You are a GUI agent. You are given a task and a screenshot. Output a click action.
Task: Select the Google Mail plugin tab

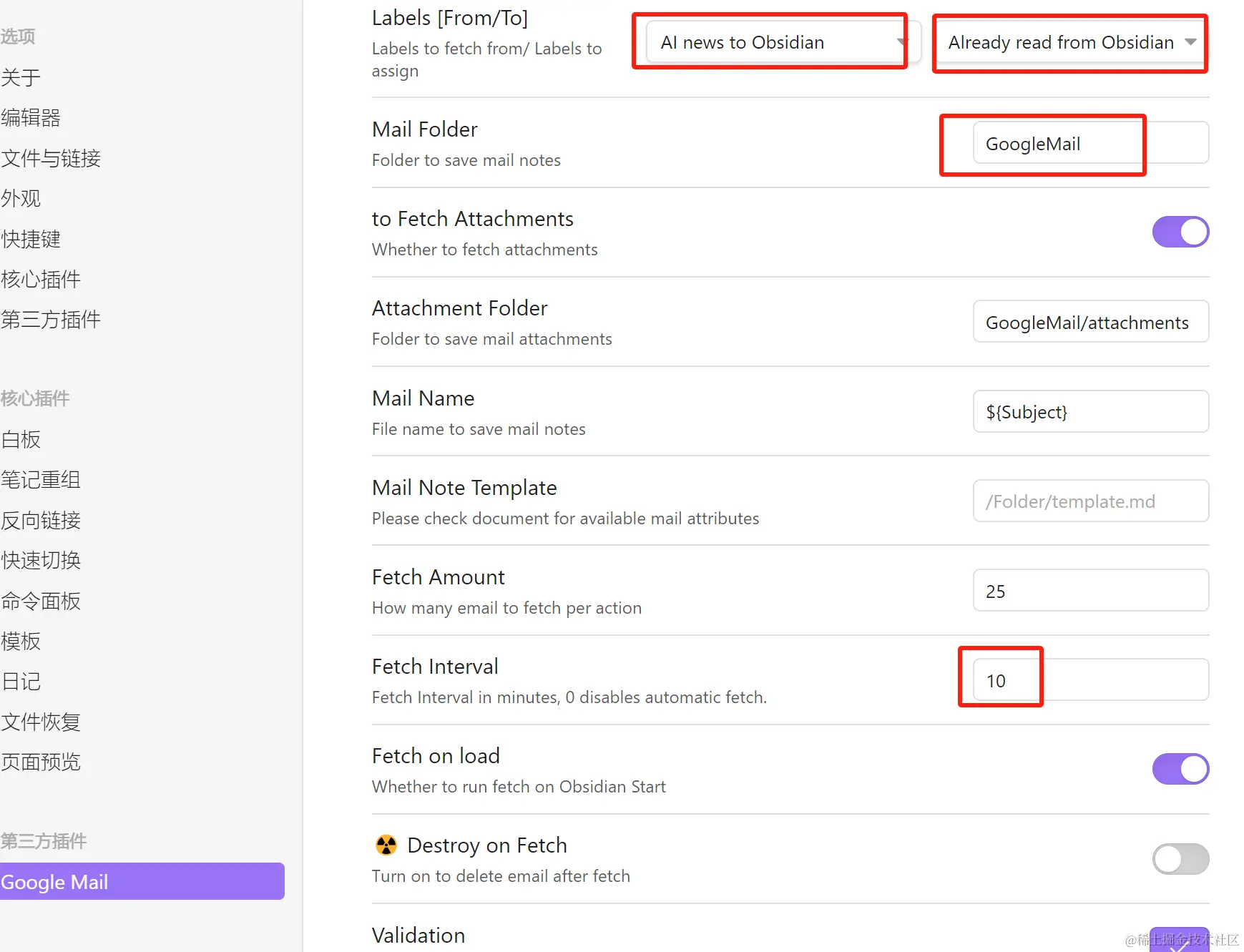click(142, 881)
